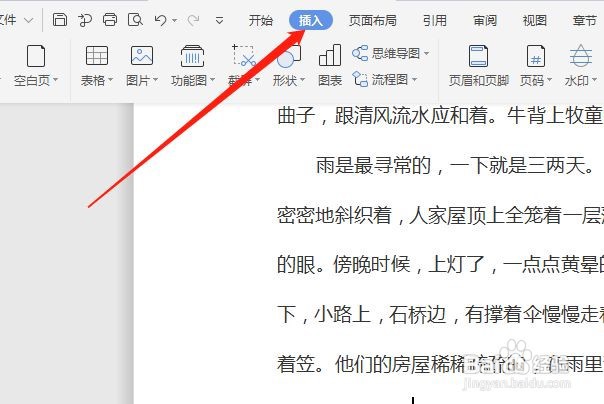Open Print Preview icon

point(135,19)
